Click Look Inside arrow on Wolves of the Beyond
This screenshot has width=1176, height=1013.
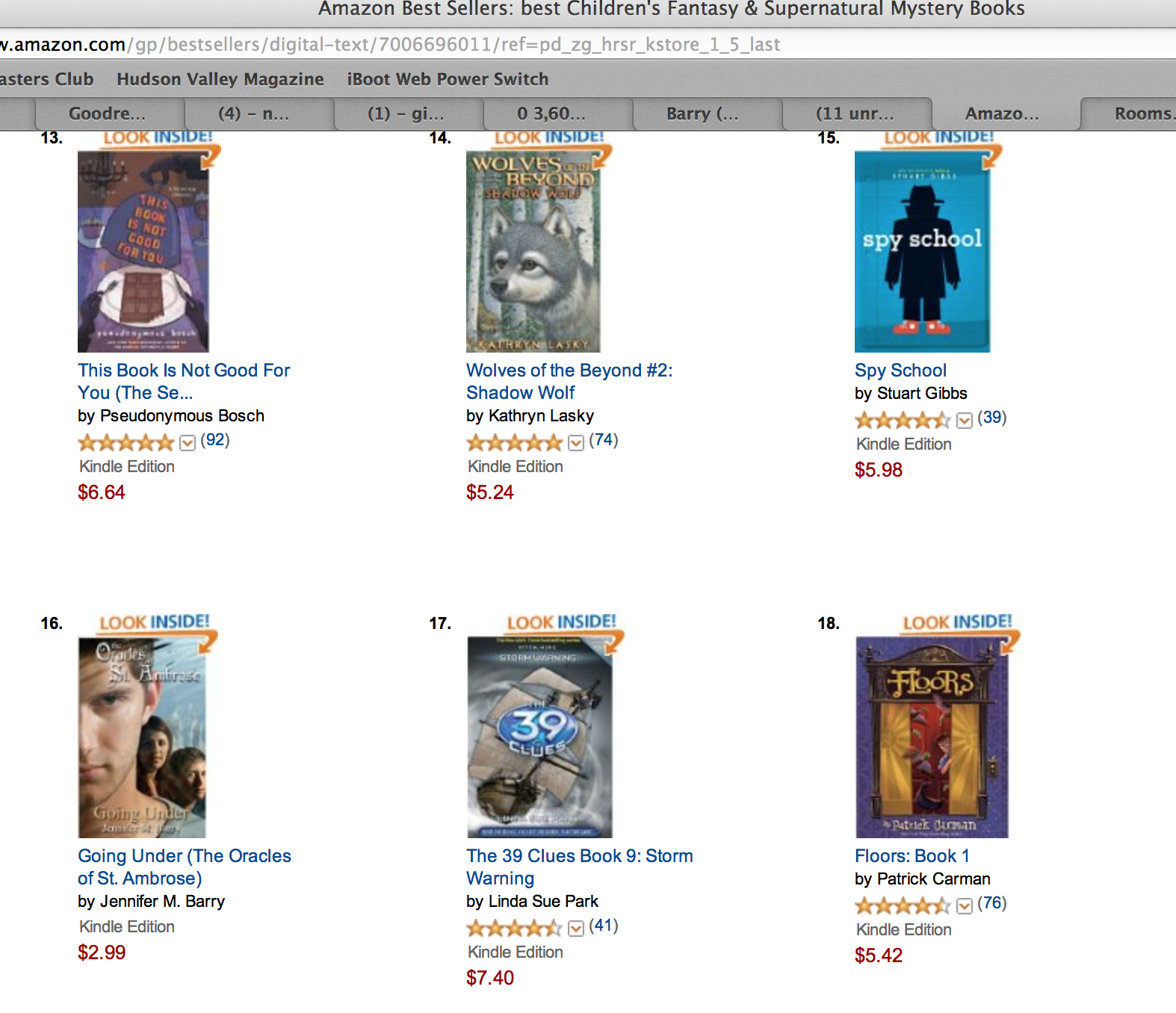pos(601,155)
